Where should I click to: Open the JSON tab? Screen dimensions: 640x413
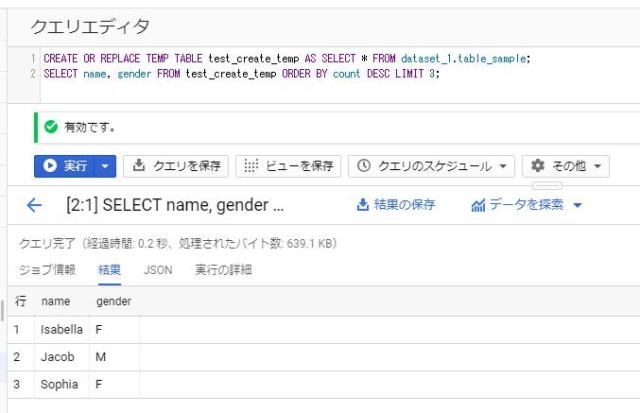(x=158, y=270)
